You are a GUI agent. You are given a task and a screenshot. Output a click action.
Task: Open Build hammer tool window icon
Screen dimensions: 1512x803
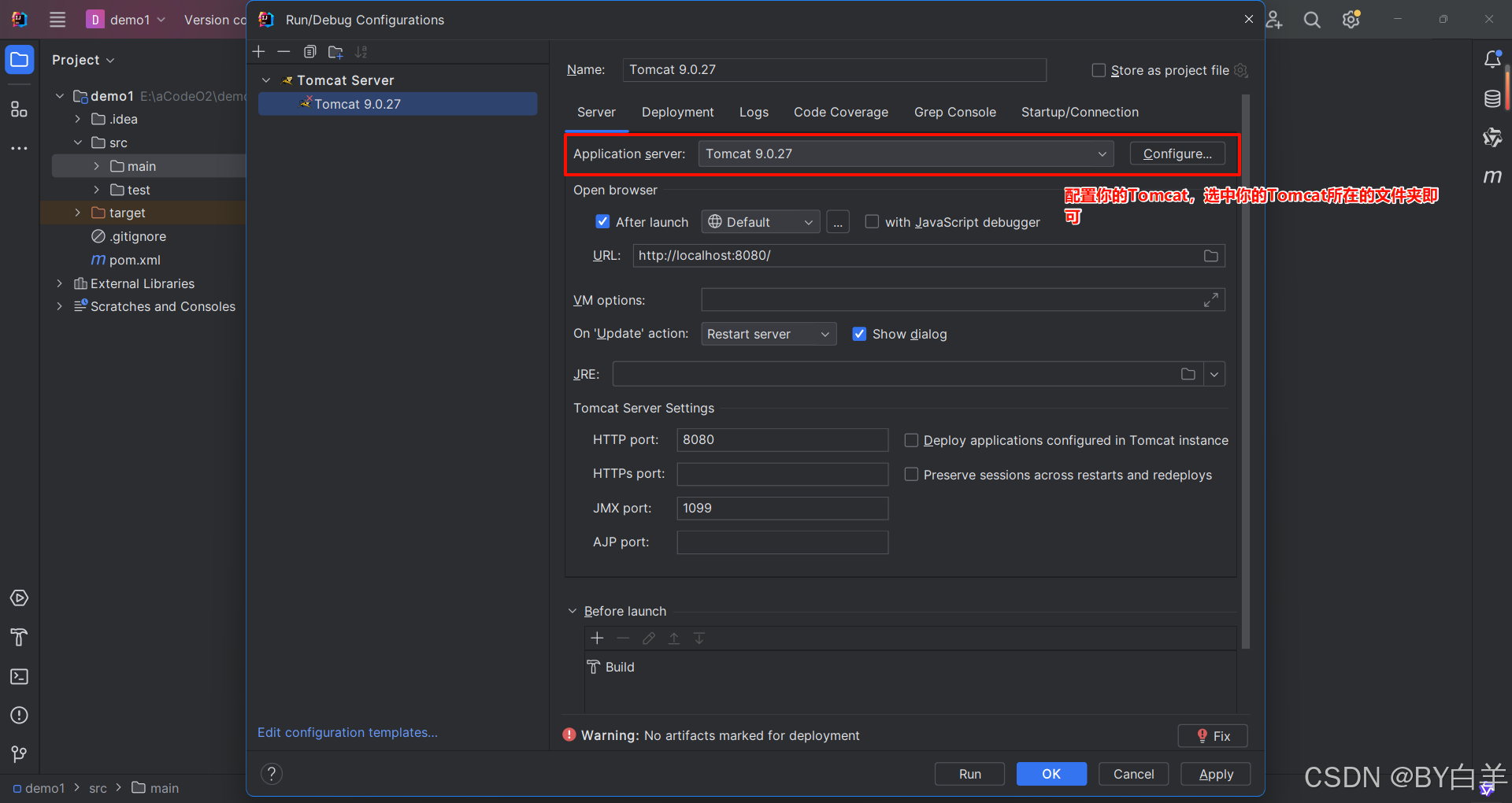point(20,638)
